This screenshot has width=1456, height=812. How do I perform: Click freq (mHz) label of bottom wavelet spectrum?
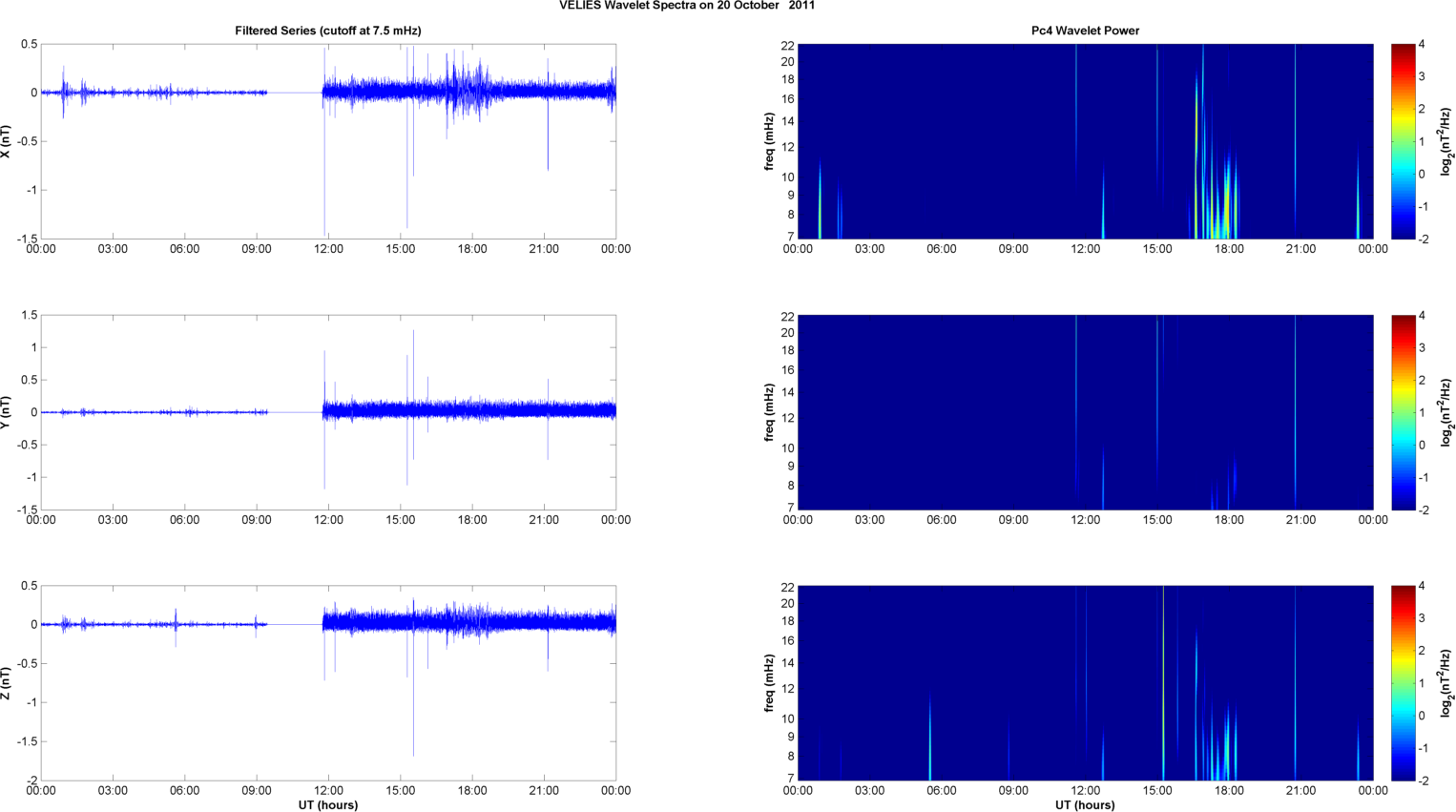(x=769, y=683)
